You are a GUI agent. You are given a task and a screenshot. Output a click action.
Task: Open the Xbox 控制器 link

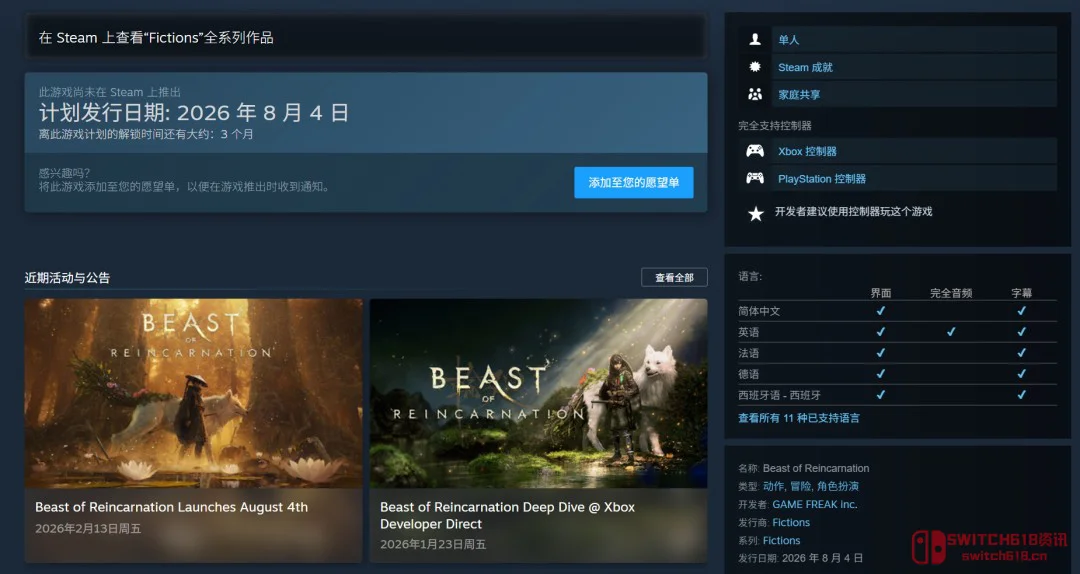[x=807, y=151]
